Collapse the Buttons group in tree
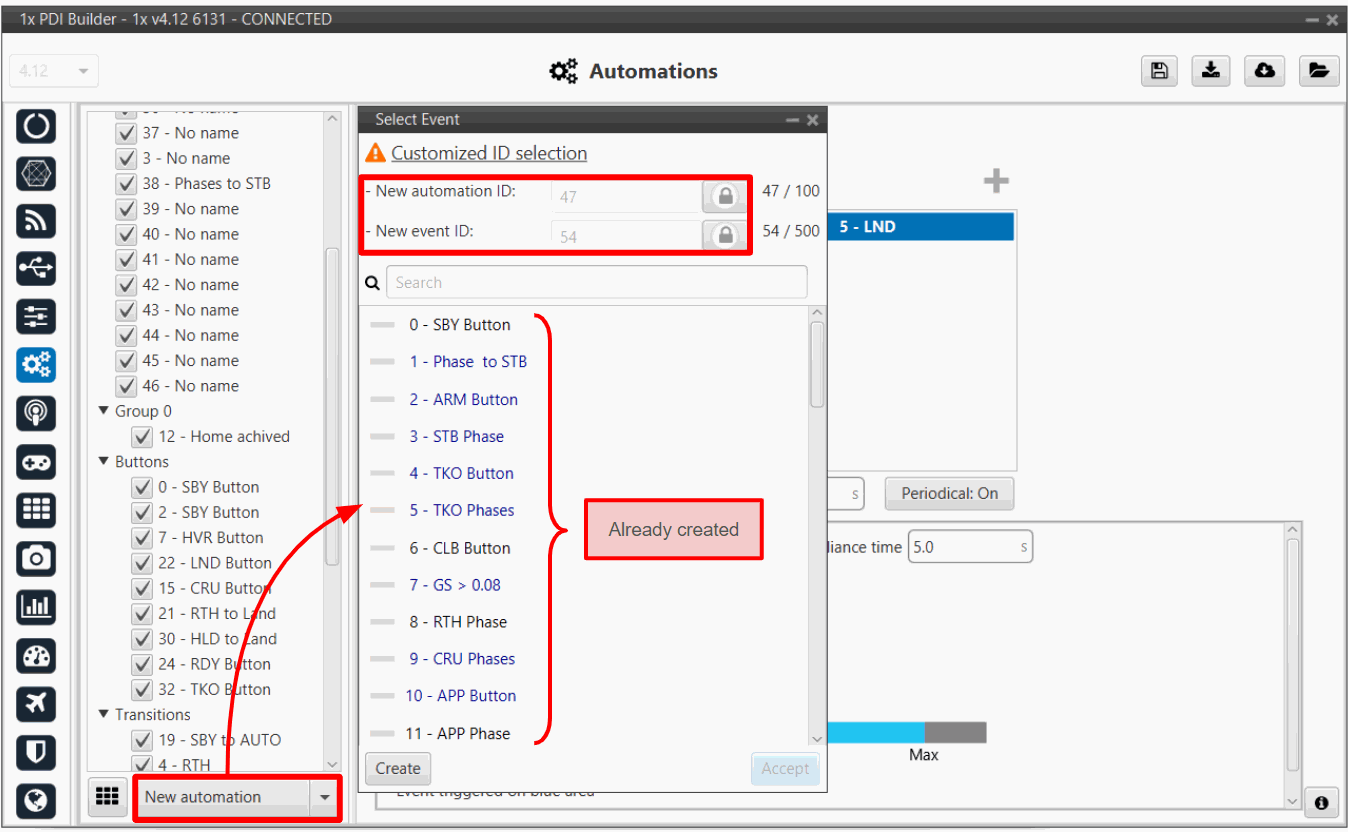The height and width of the screenshot is (832, 1348). click(x=104, y=462)
